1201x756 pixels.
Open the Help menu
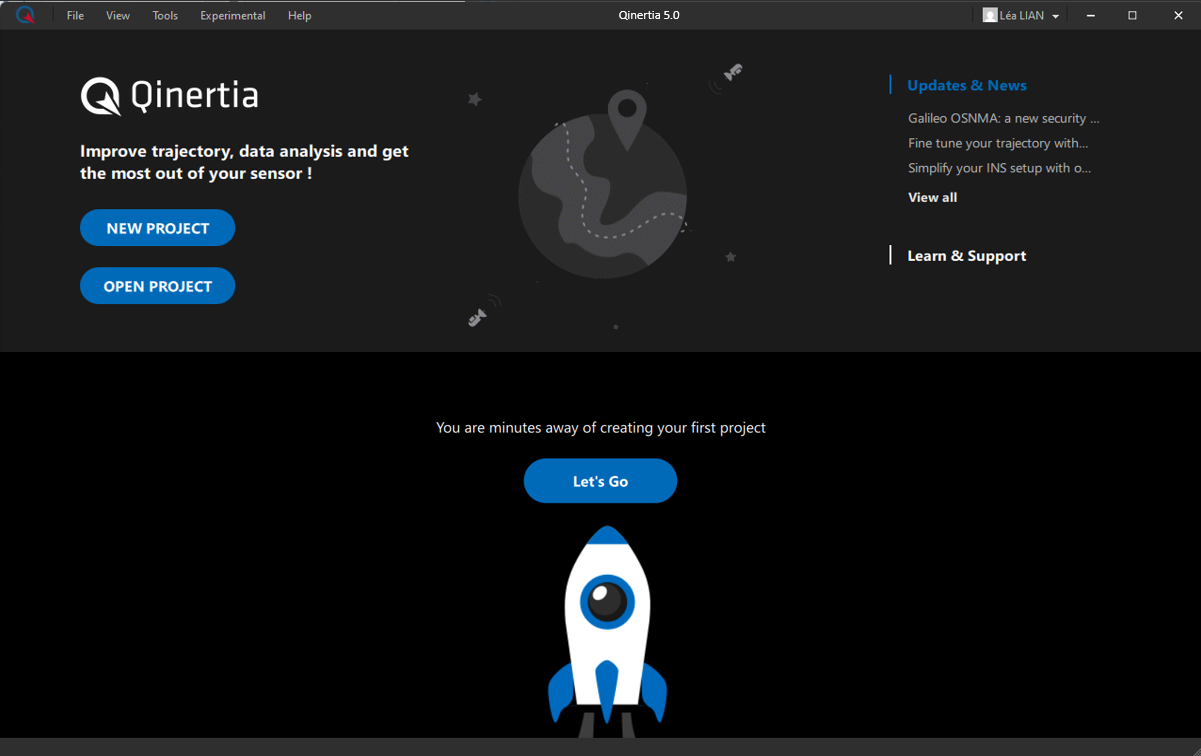299,16
